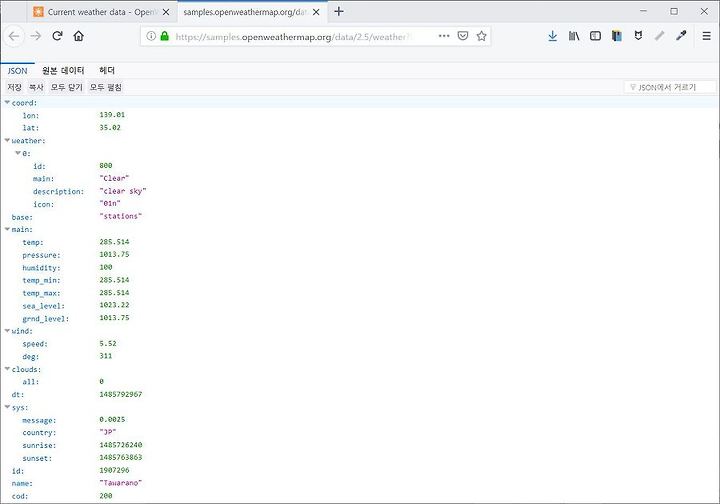Switch to the JSON viewer tab
Viewport: 720px width, 504px height.
click(17, 71)
